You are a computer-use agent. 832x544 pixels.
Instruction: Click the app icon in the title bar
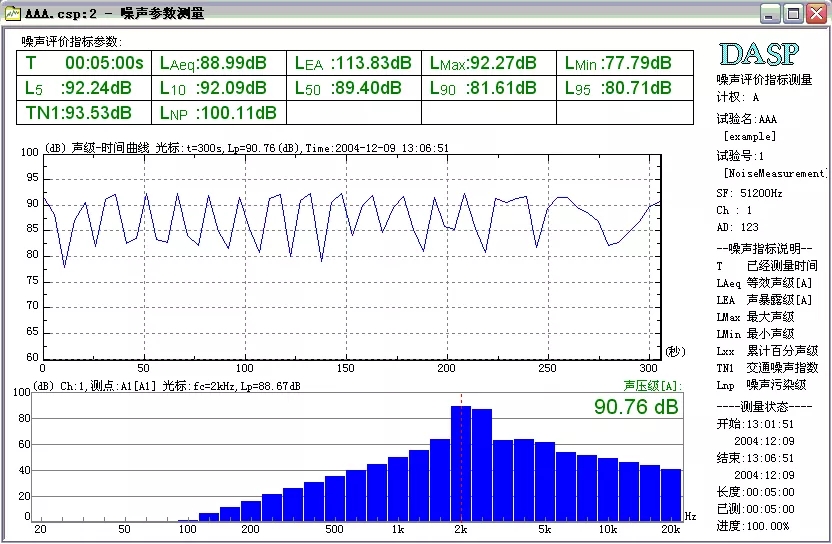pyautogui.click(x=13, y=14)
